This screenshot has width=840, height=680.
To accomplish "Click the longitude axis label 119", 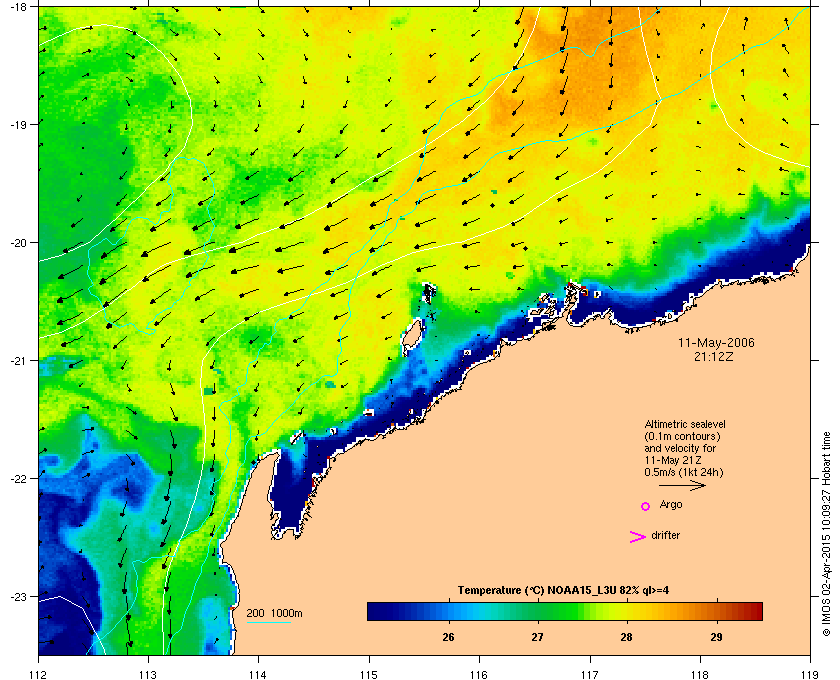I will (810, 675).
